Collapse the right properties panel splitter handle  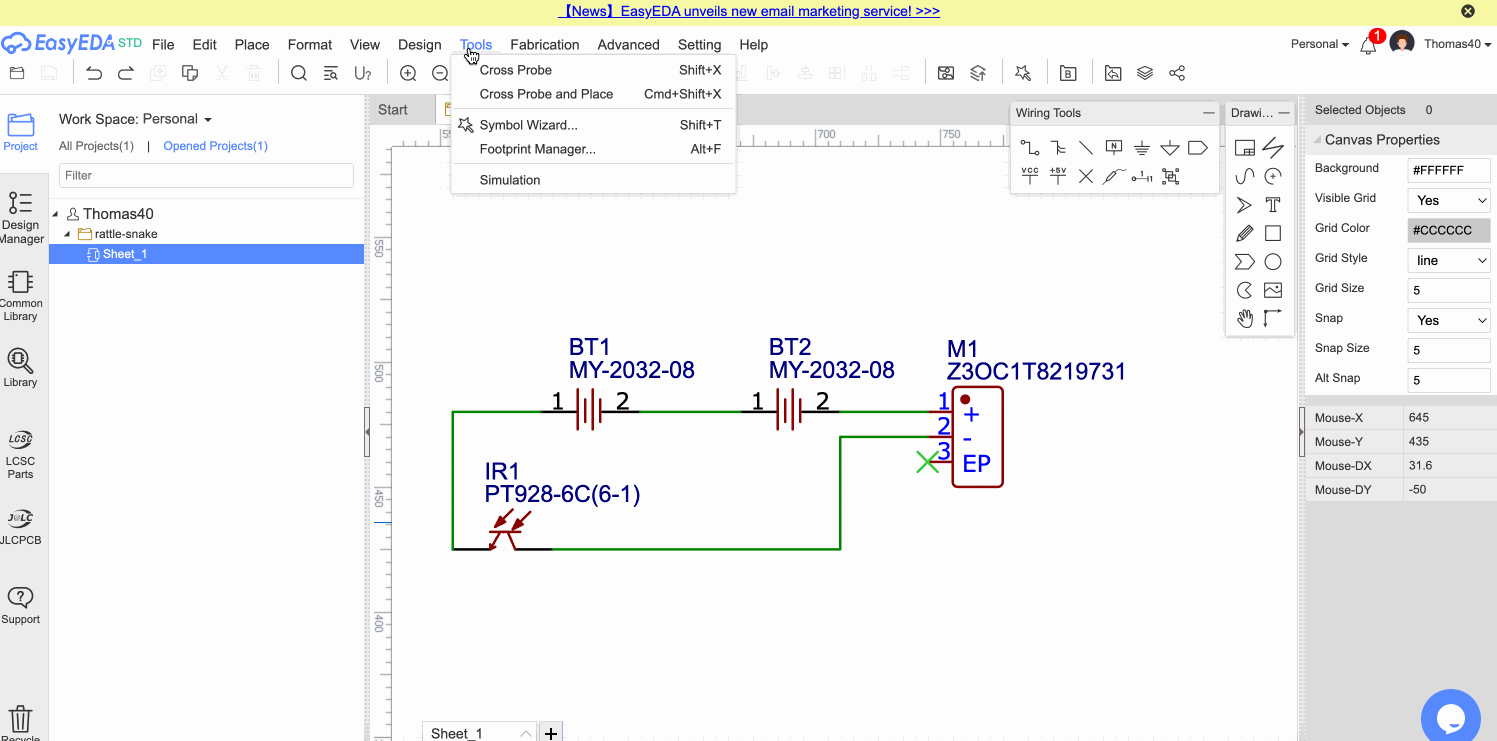1301,430
